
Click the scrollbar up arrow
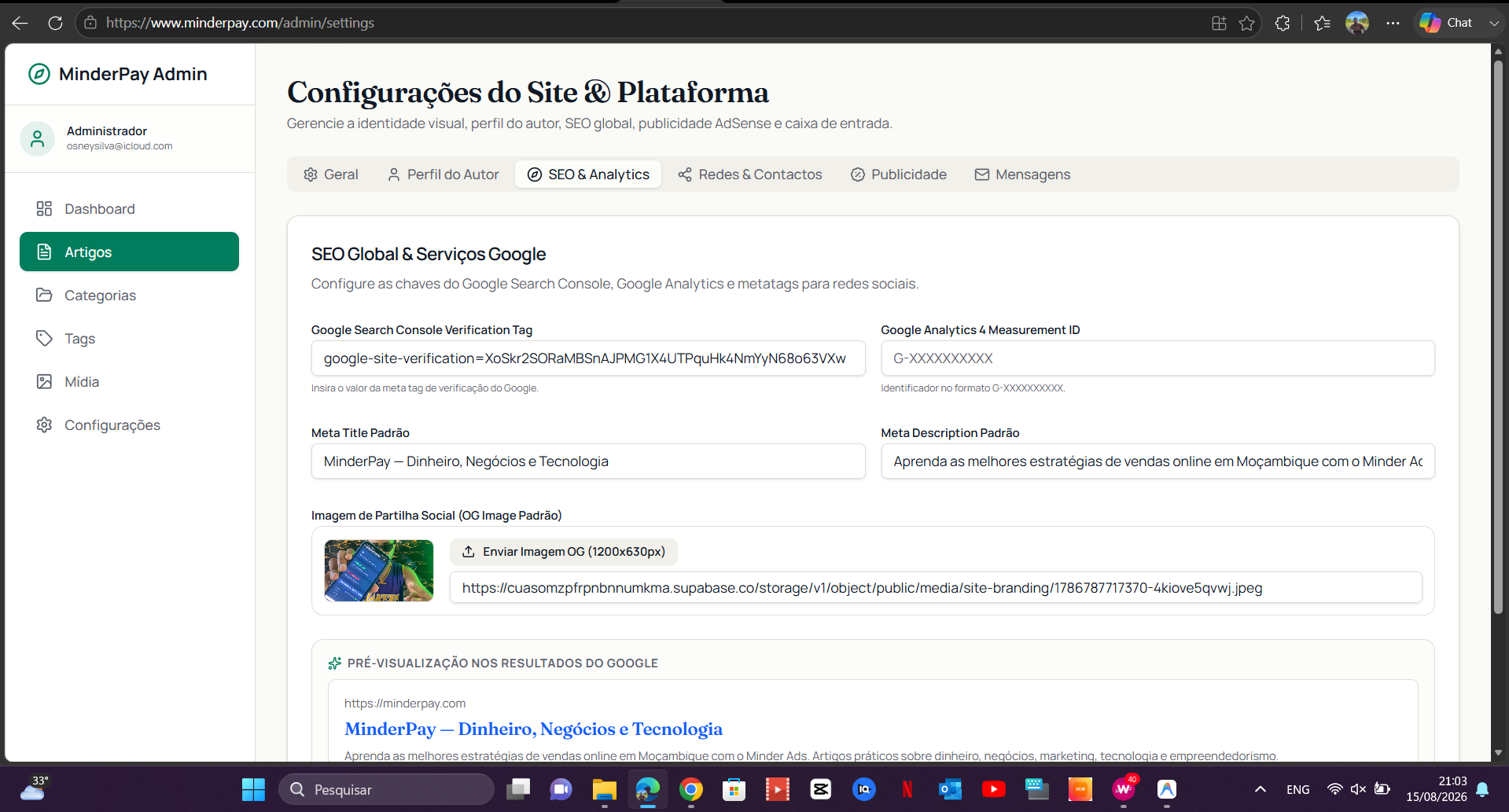click(x=1498, y=52)
